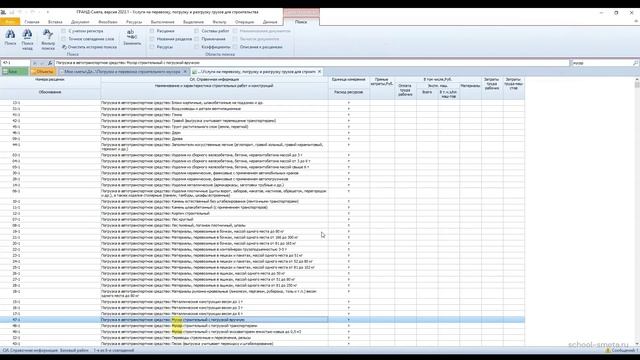Image resolution: width=640 pixels, height=360 pixels.
Task: Click the formula bar text field
Action: (312, 63)
